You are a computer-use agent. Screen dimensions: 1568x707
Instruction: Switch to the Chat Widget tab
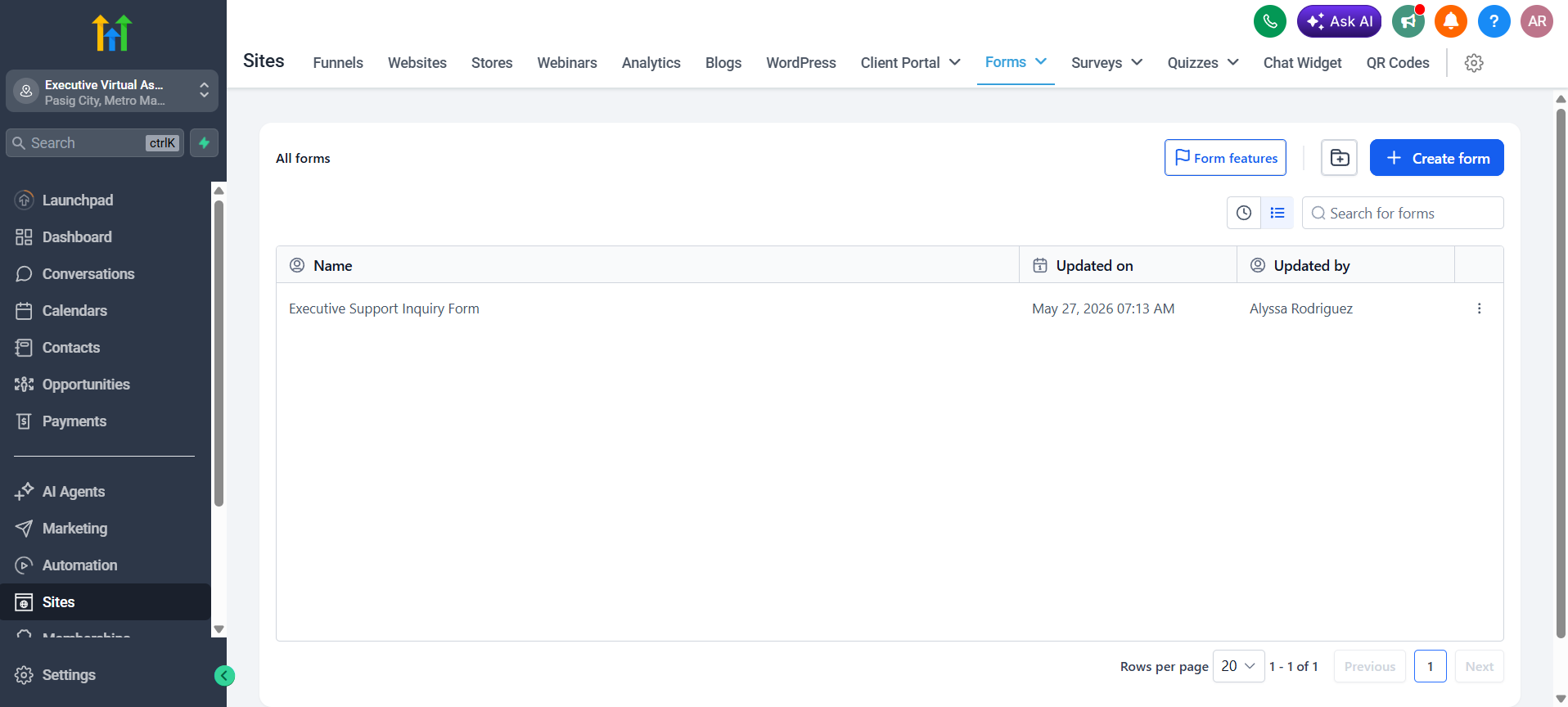point(1303,63)
